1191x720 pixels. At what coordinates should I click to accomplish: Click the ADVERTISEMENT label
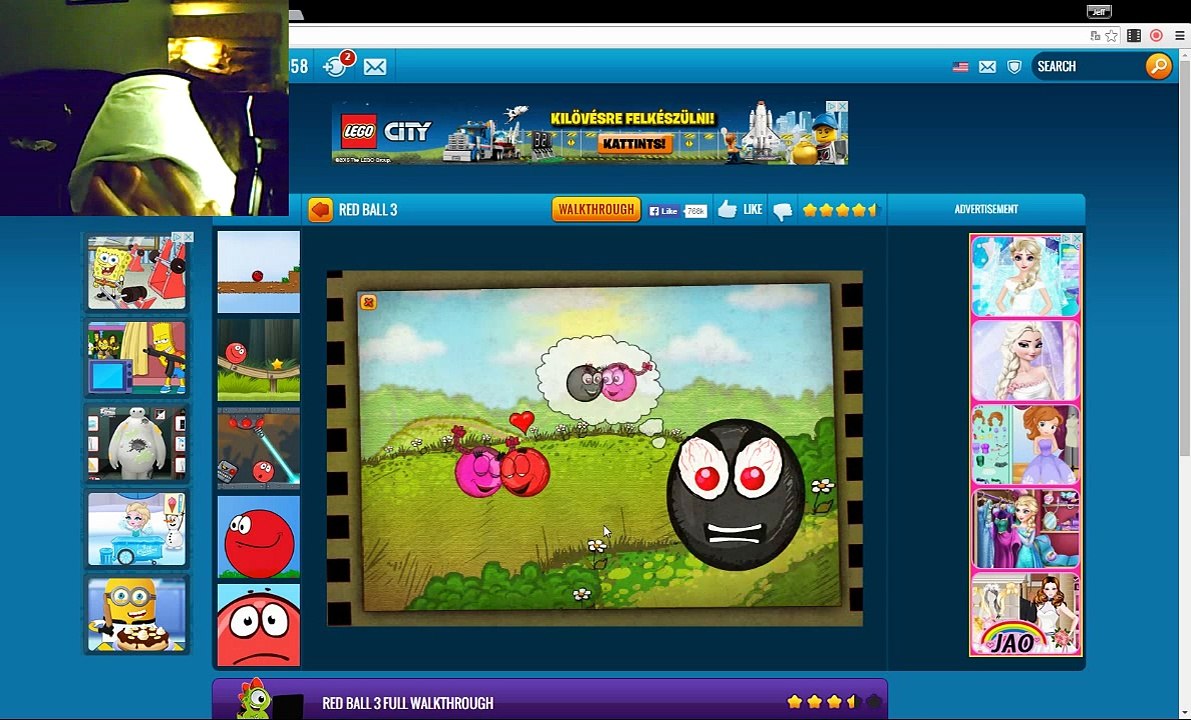point(986,209)
